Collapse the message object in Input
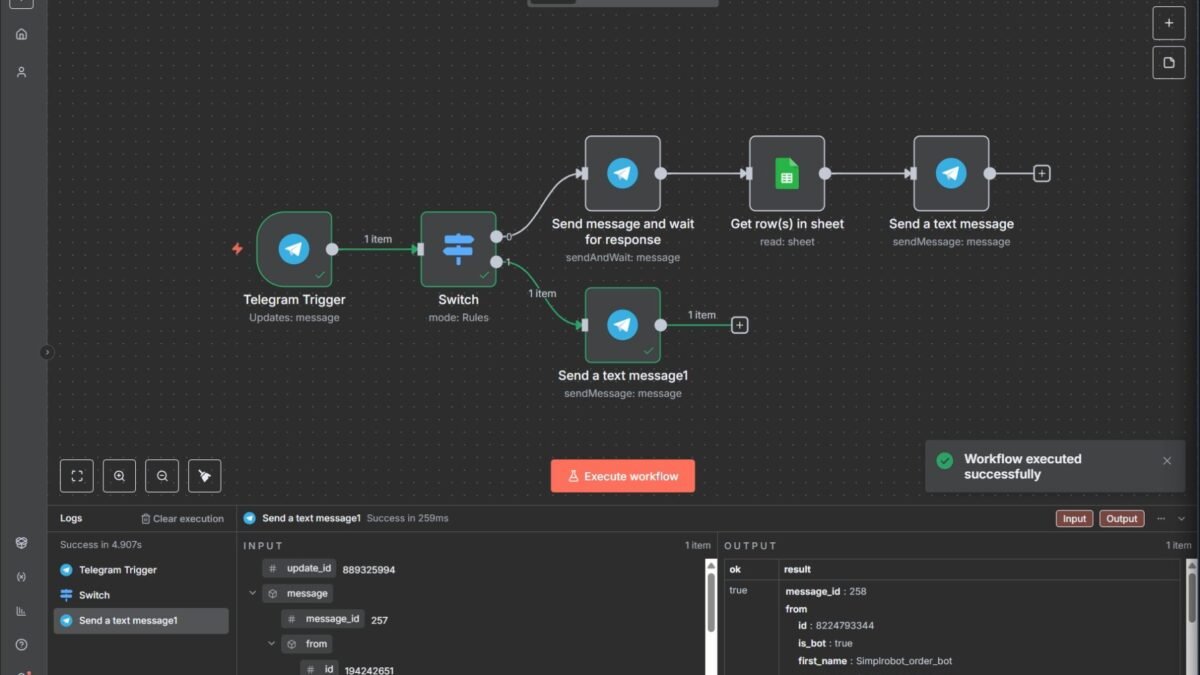Viewport: 1200px width, 675px height. tap(252, 593)
